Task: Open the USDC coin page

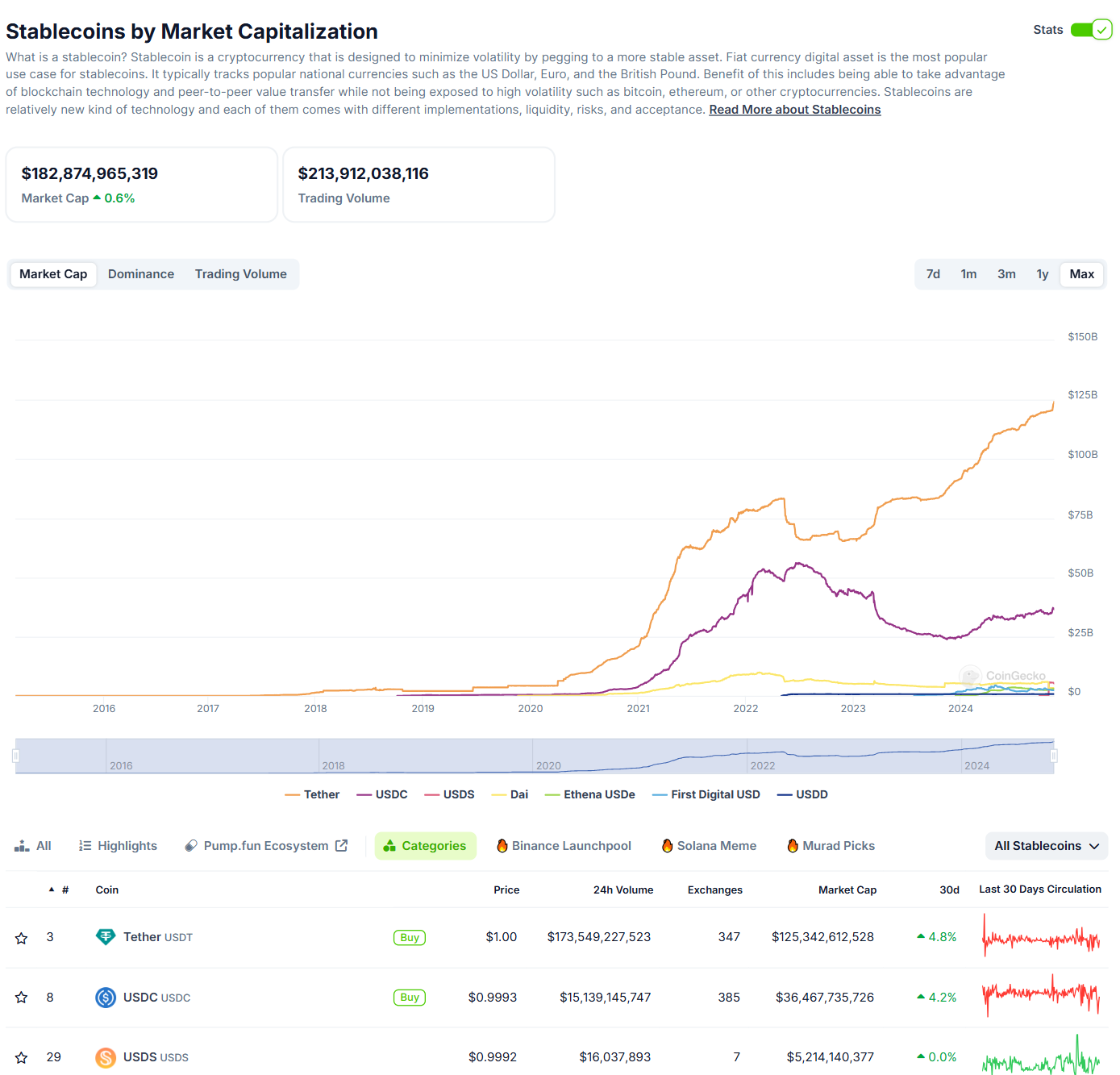Action: 156,998
